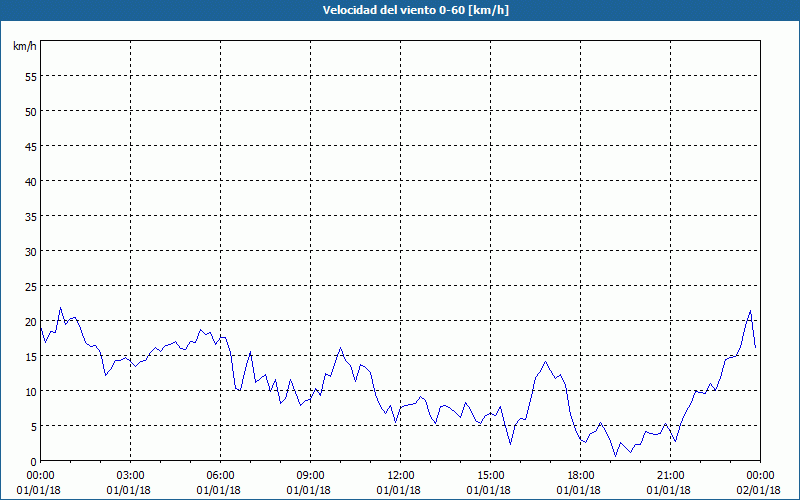Screen dimensions: 800x500
Task: Click the 00:00 time label dated 02/01/18
Action: [760, 476]
